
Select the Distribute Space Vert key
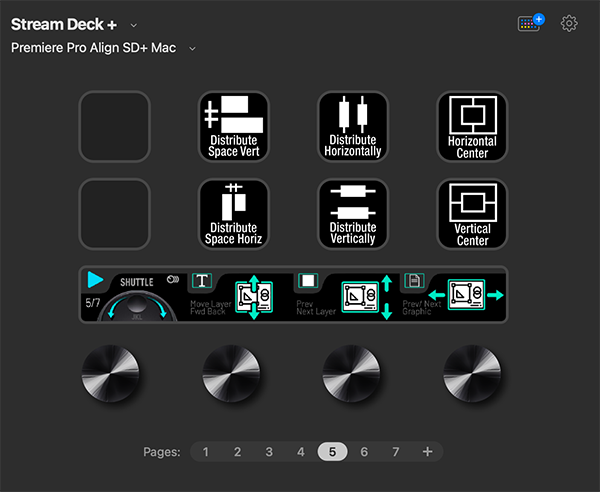(233, 127)
